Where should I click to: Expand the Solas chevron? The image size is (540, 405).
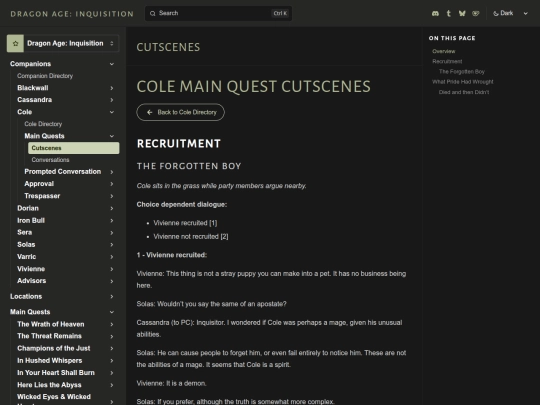click(112, 245)
